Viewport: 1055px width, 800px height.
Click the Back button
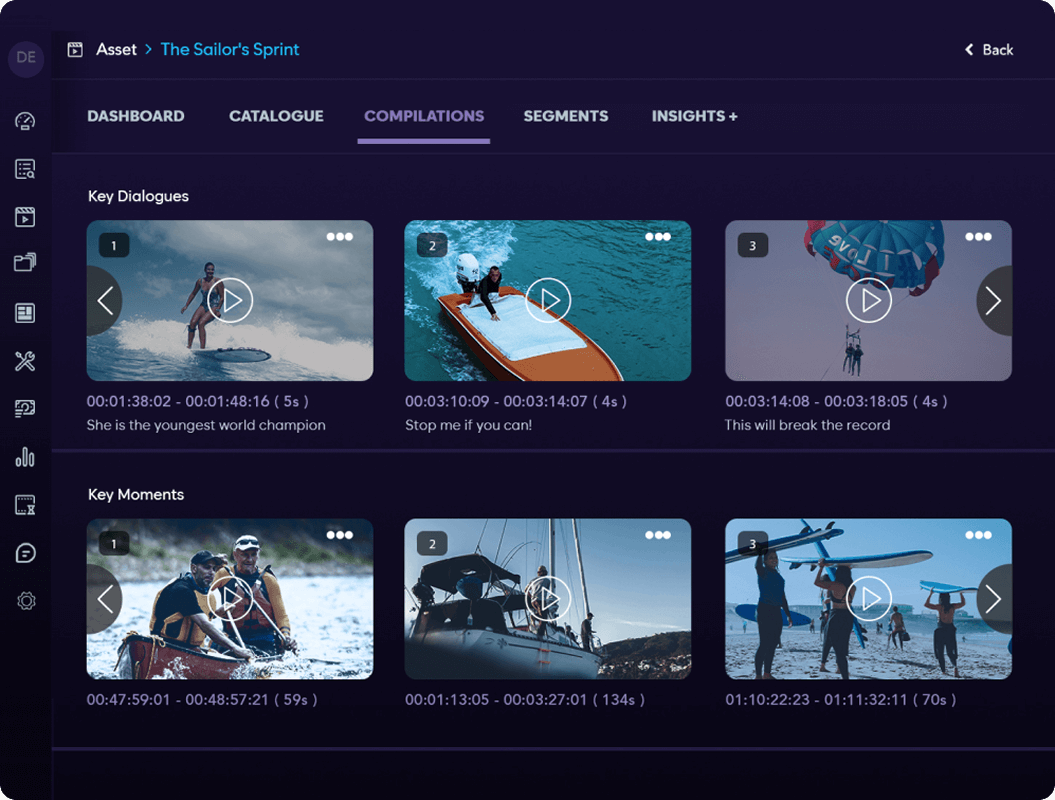pos(988,50)
